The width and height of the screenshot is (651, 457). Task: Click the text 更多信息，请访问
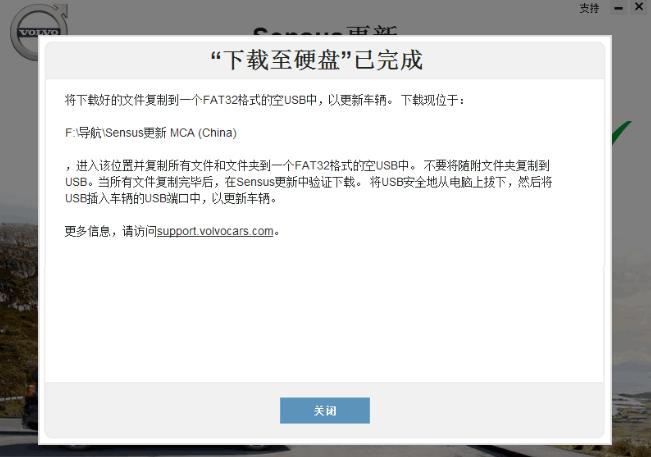coord(110,231)
